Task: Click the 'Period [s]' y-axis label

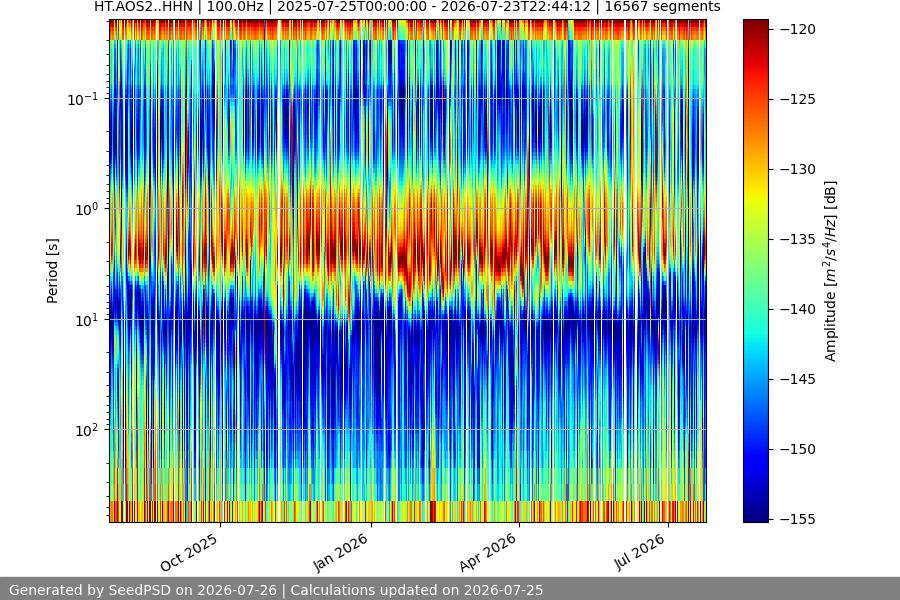Action: (x=52, y=271)
